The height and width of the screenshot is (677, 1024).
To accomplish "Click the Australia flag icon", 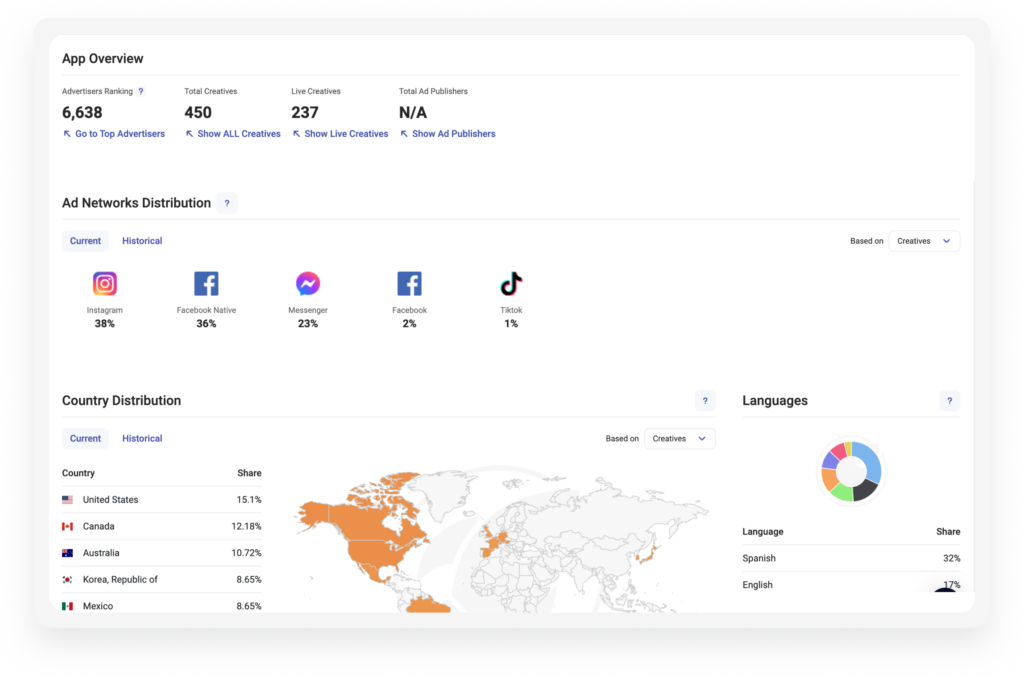I will pos(67,553).
